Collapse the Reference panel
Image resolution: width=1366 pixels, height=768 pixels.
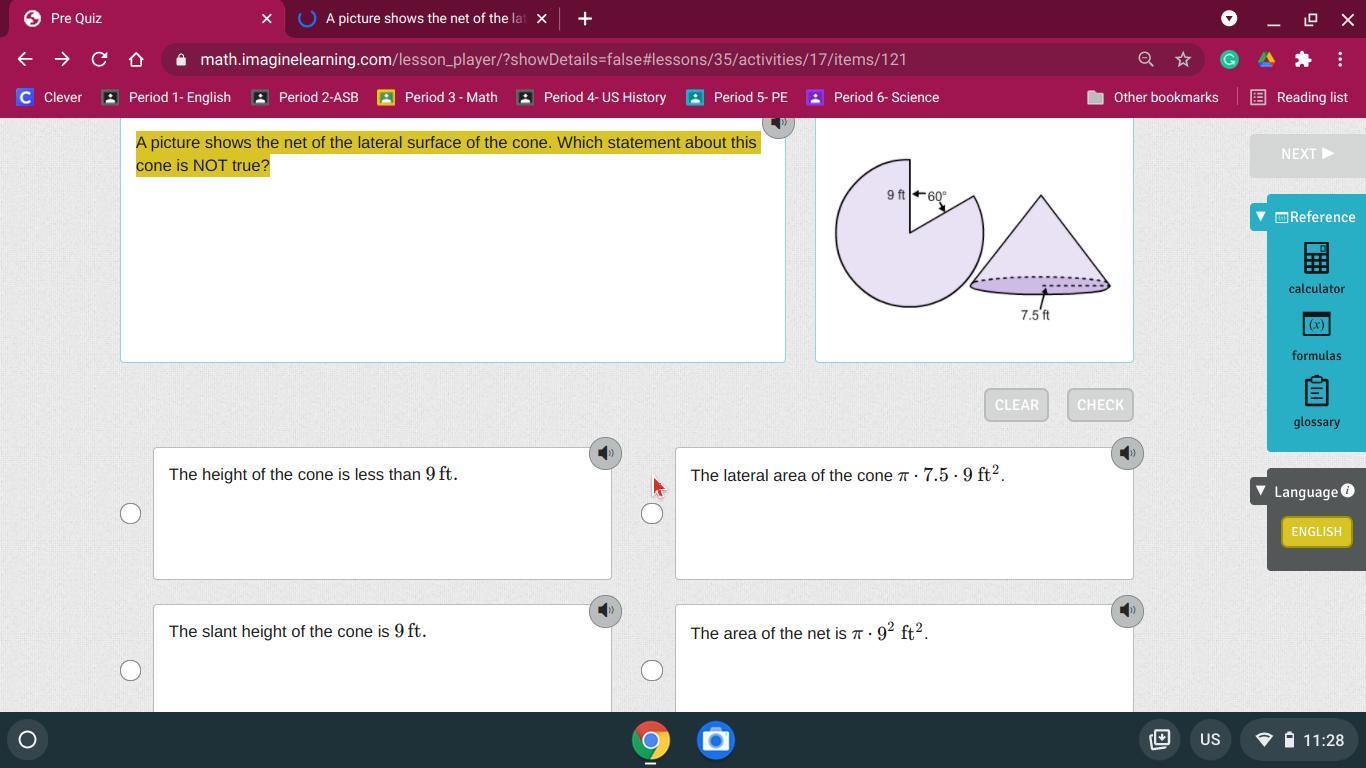click(1260, 217)
